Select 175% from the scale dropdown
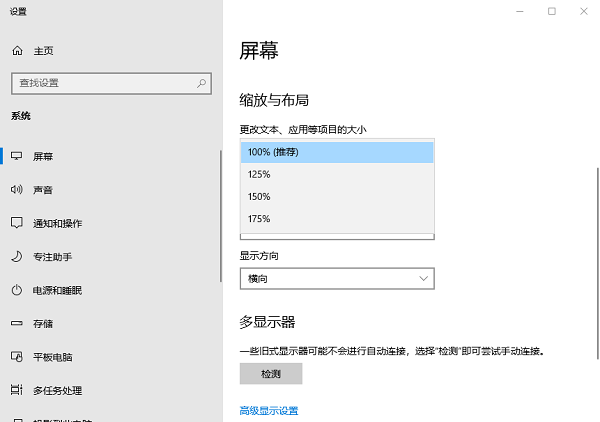 337,219
